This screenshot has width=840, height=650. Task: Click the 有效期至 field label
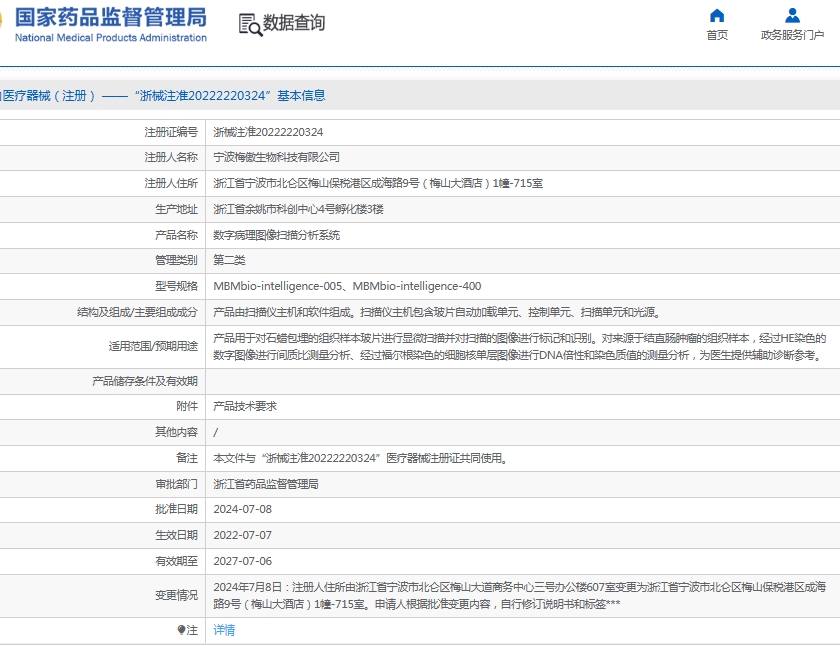176,561
